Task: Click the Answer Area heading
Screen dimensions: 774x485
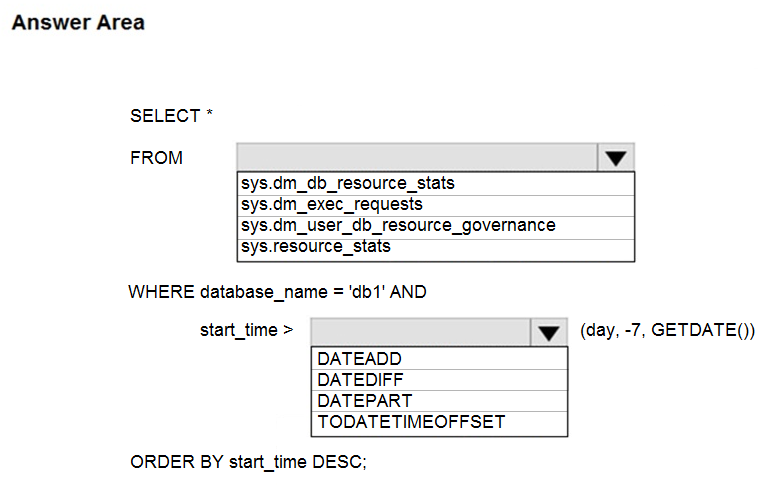Action: [78, 22]
